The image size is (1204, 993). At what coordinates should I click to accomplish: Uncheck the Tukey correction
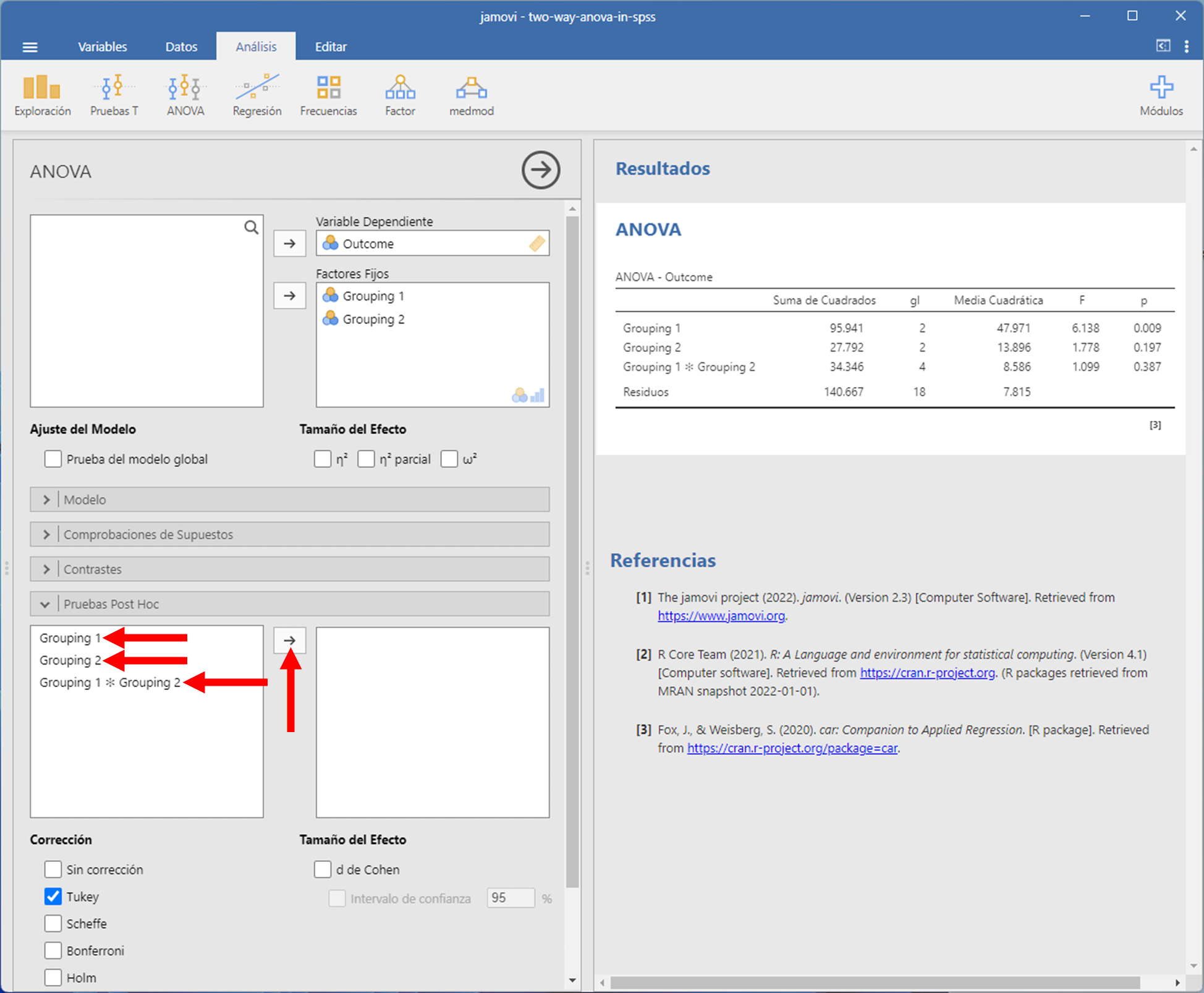pyautogui.click(x=53, y=897)
